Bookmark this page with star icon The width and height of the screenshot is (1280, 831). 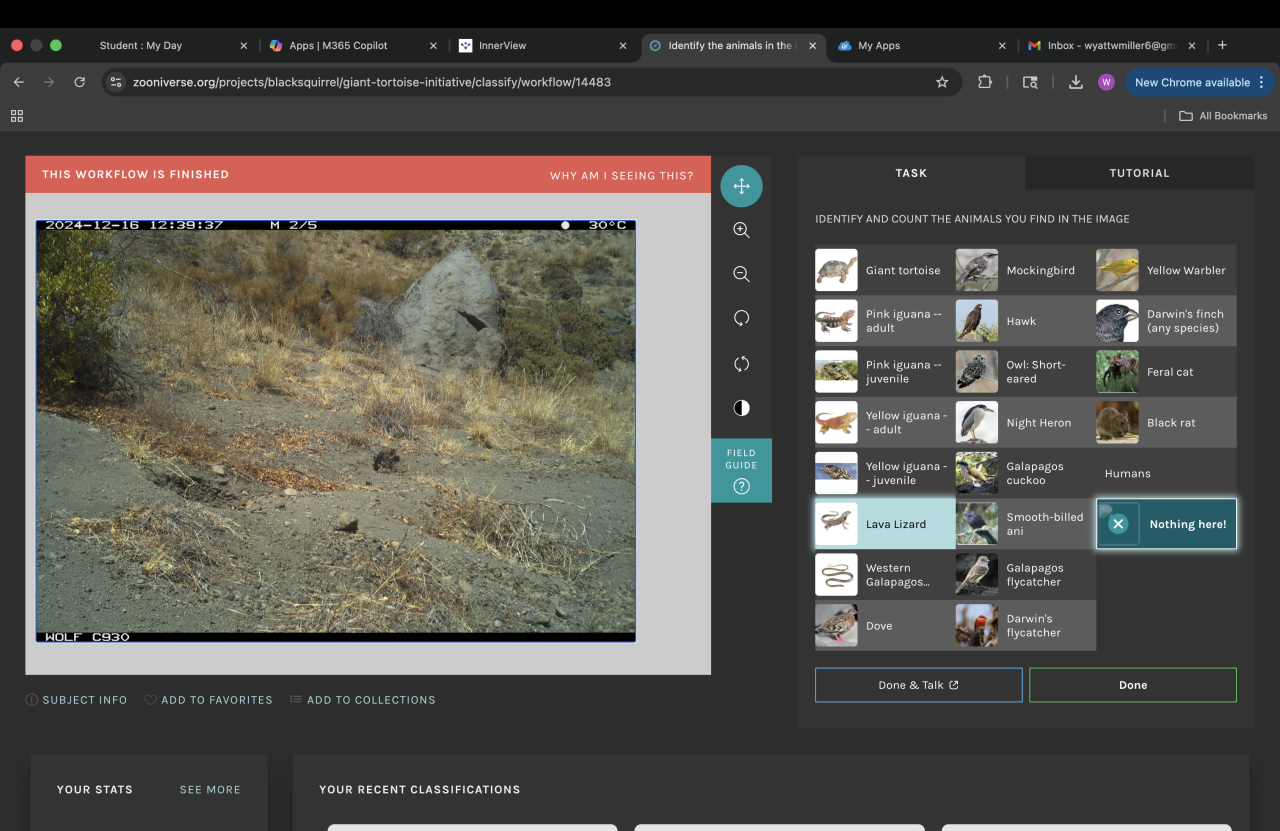941,82
